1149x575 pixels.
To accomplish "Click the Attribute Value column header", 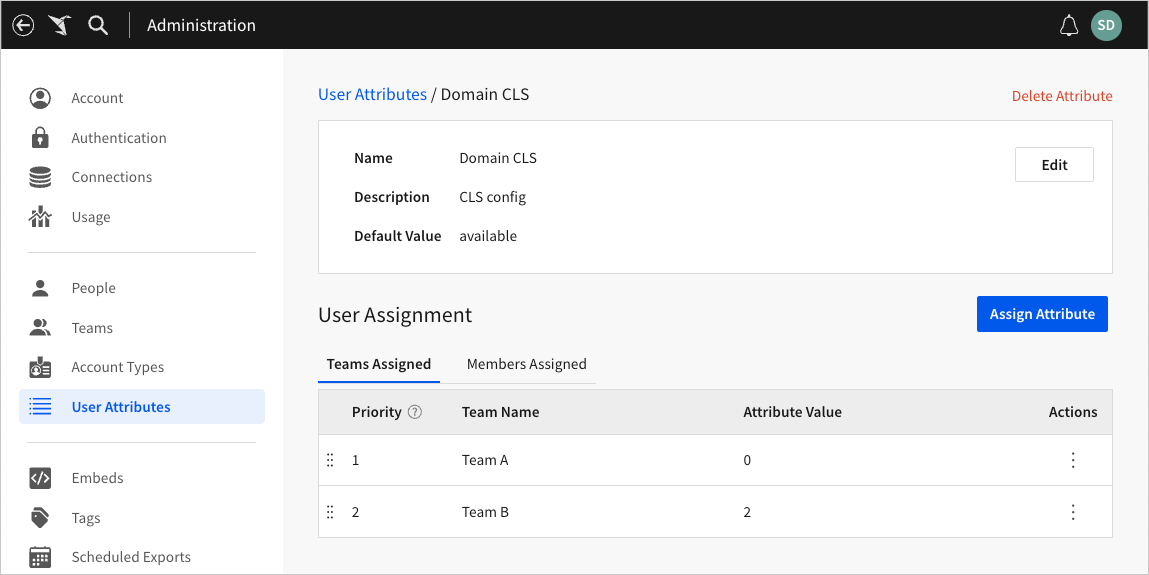I will [x=792, y=412].
